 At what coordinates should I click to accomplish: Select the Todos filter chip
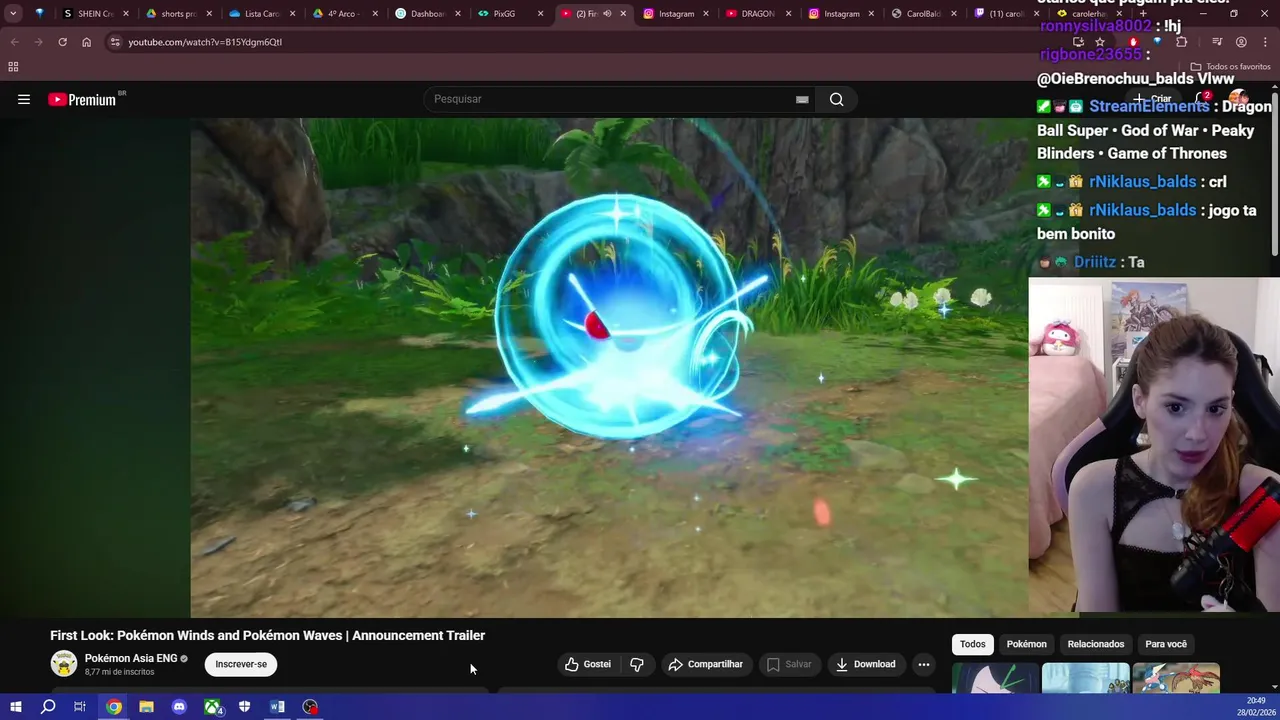click(x=972, y=644)
